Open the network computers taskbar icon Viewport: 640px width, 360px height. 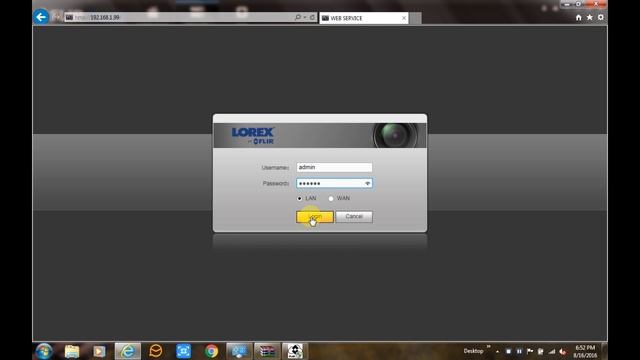[239, 351]
